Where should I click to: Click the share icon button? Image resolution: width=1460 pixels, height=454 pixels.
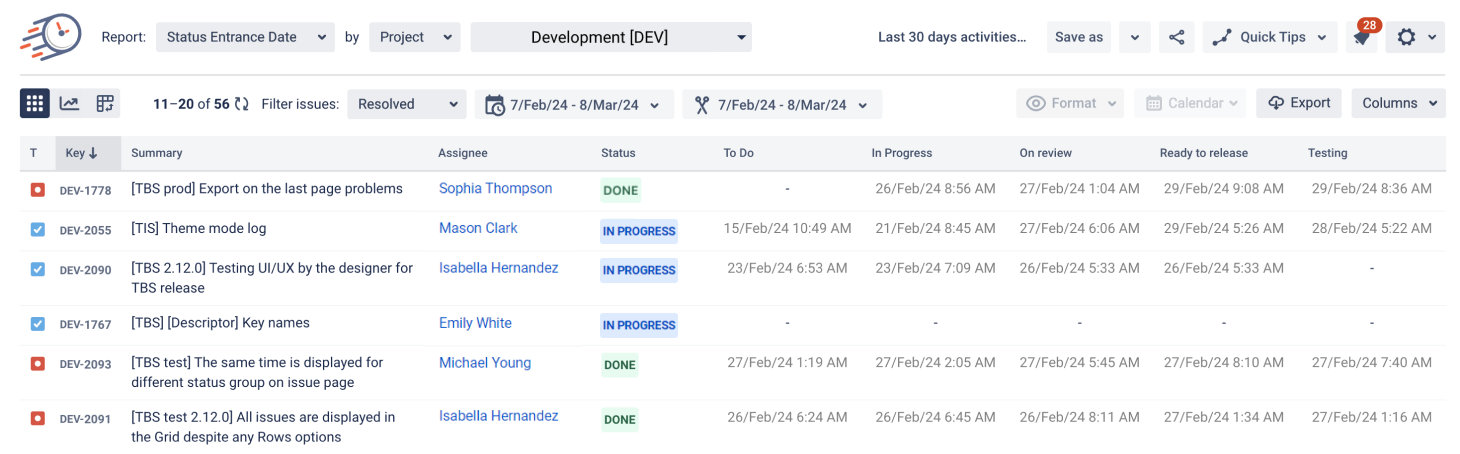(x=1177, y=37)
